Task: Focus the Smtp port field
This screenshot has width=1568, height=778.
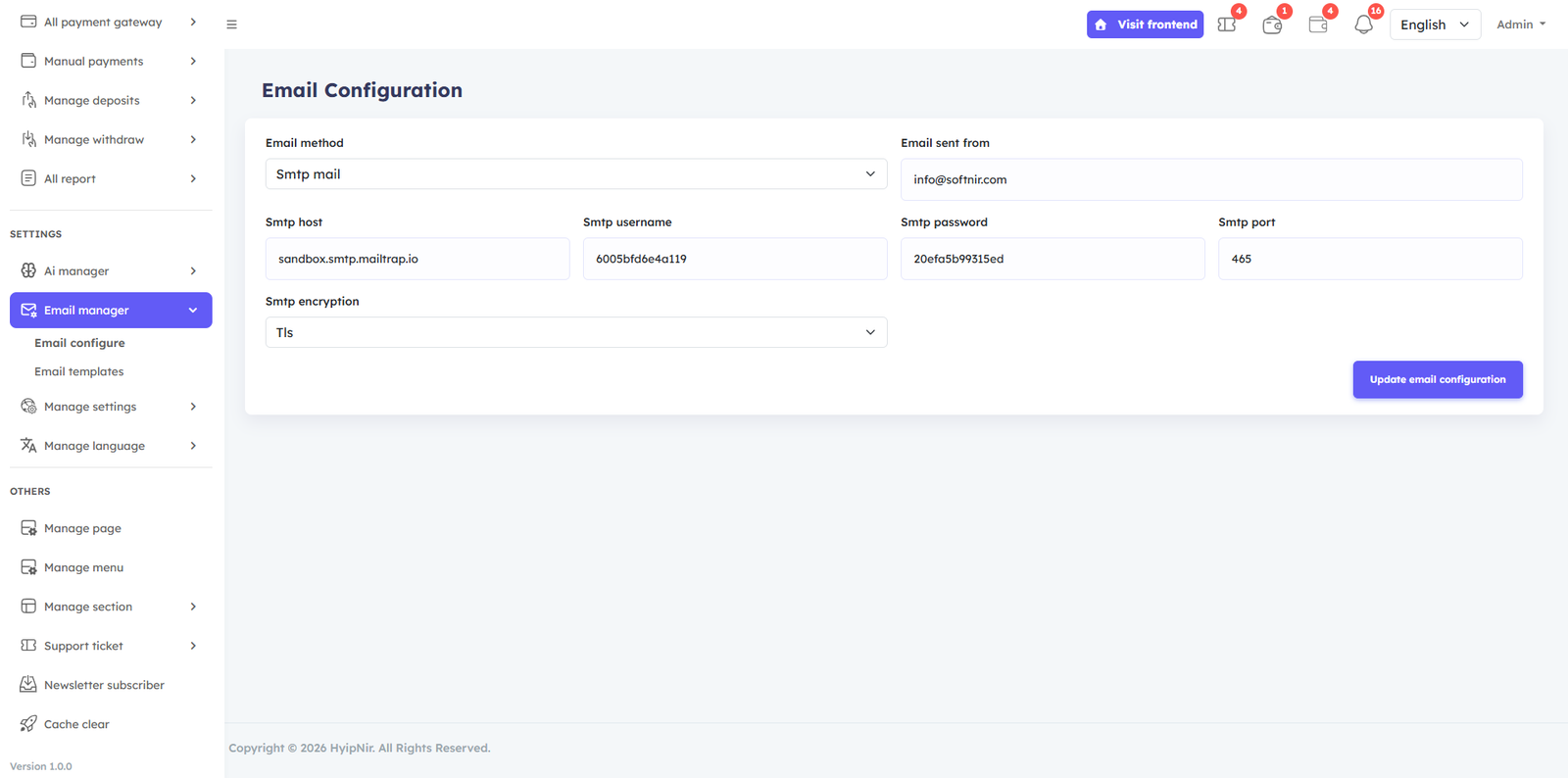Action: (x=1369, y=259)
